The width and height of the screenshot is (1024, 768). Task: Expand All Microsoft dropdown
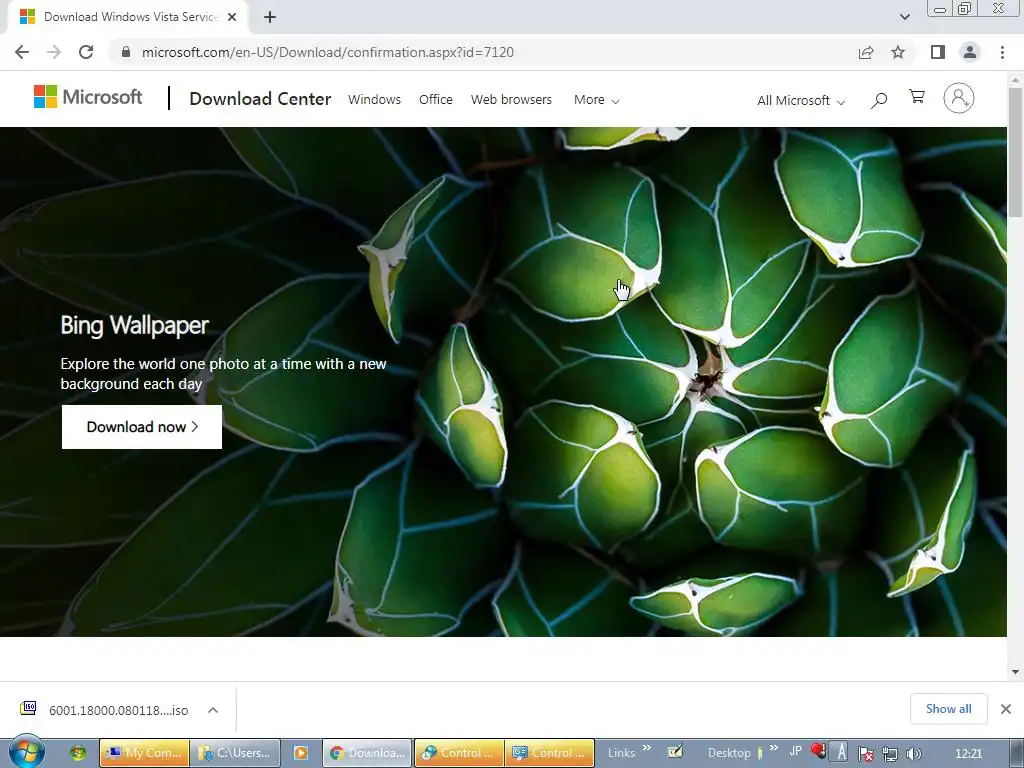point(801,101)
